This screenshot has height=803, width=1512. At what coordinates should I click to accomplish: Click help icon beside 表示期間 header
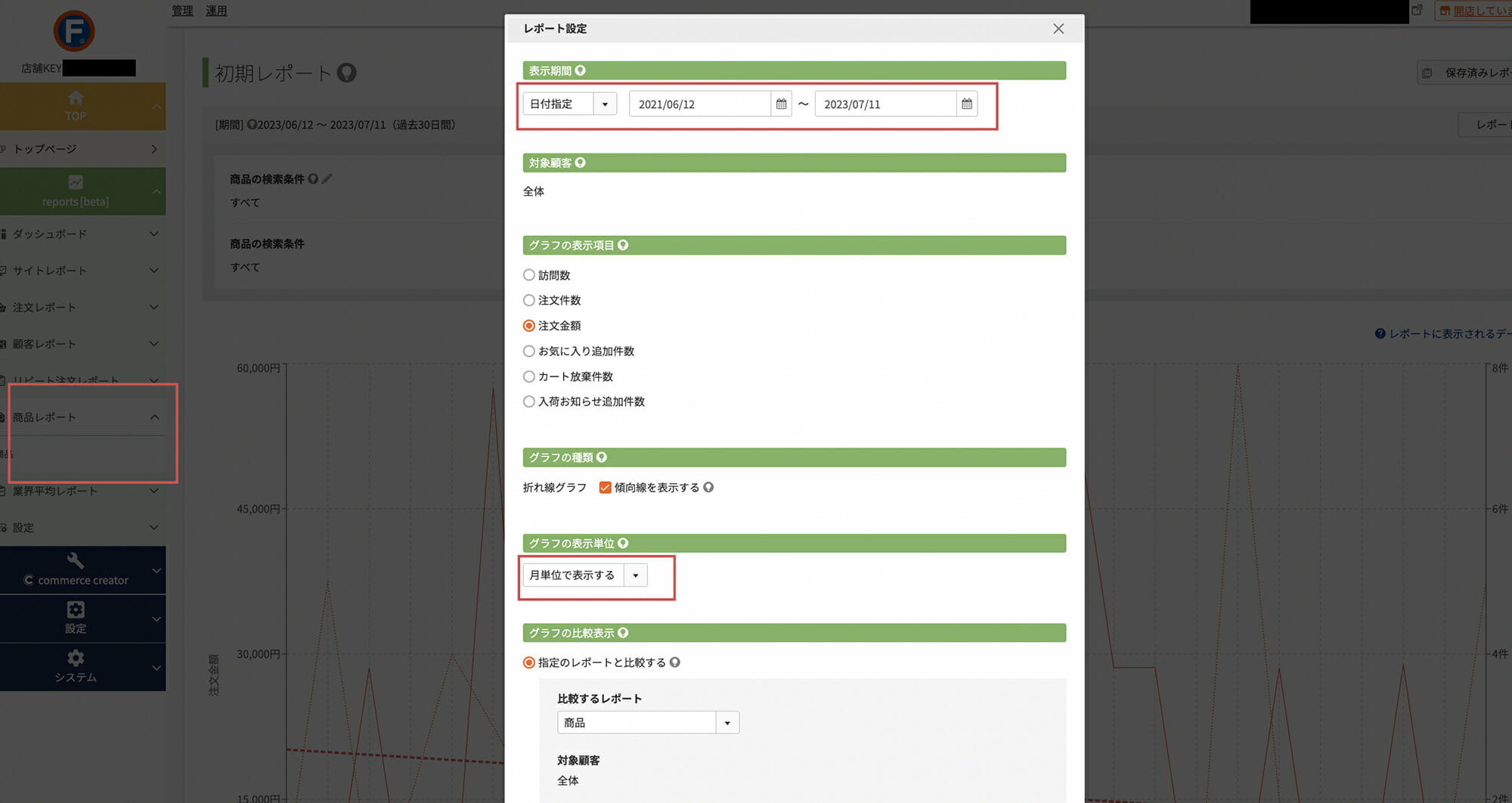[580, 70]
